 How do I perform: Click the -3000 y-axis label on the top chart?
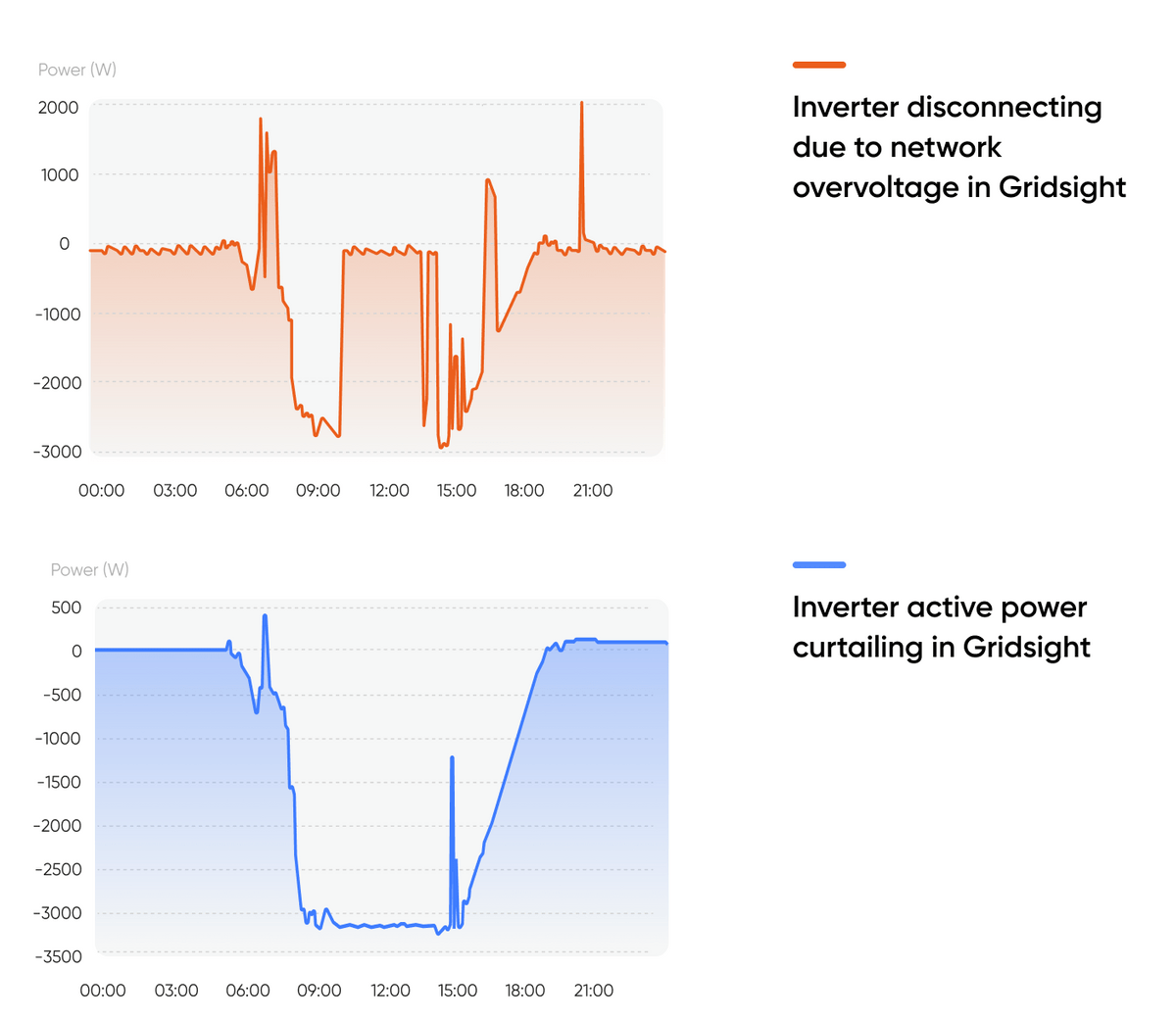57,452
